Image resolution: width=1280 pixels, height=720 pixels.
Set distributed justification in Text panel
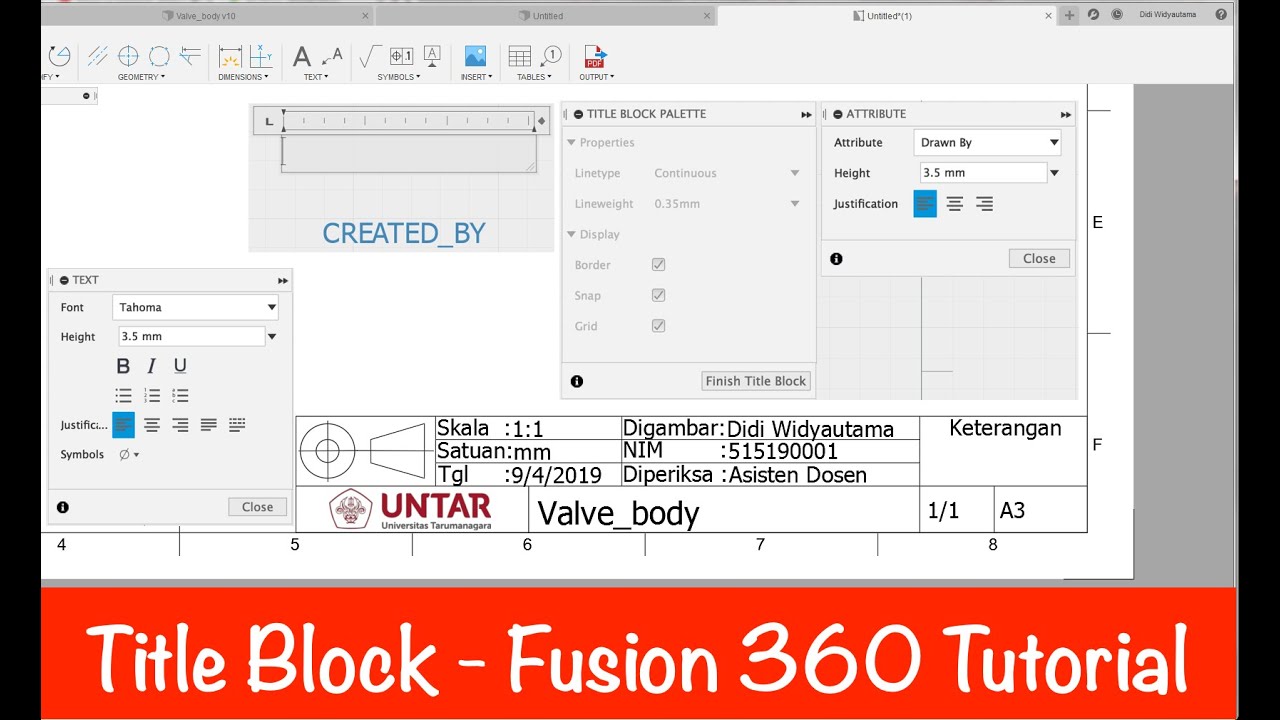click(237, 425)
